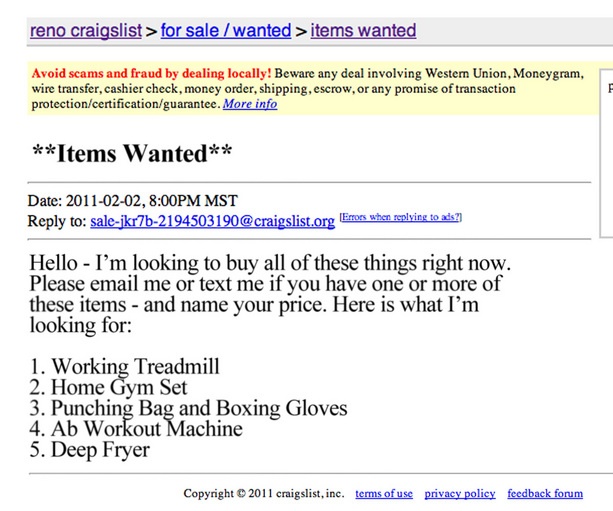
Task: Click More info in the scam warning
Action: 250,104
